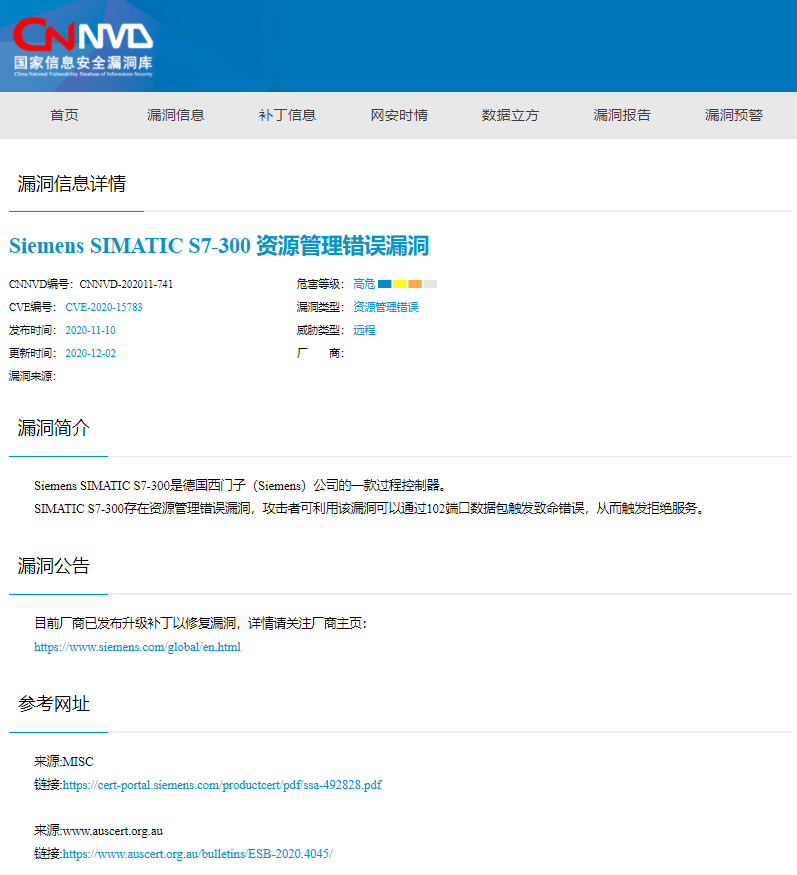
Task: Click the 来源:MISC text
Action: pos(64,762)
